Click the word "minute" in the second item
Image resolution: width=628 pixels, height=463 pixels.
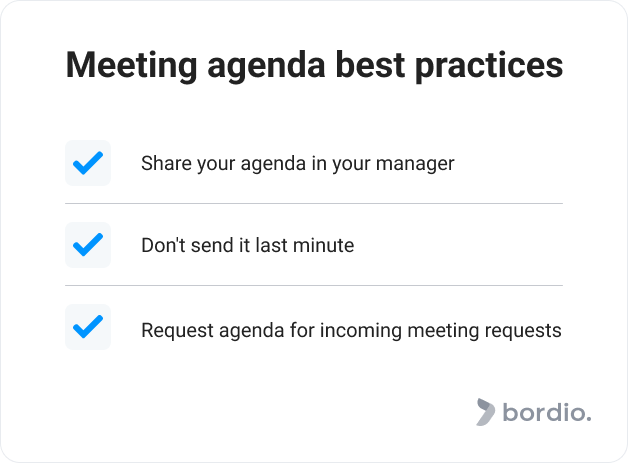pos(324,245)
